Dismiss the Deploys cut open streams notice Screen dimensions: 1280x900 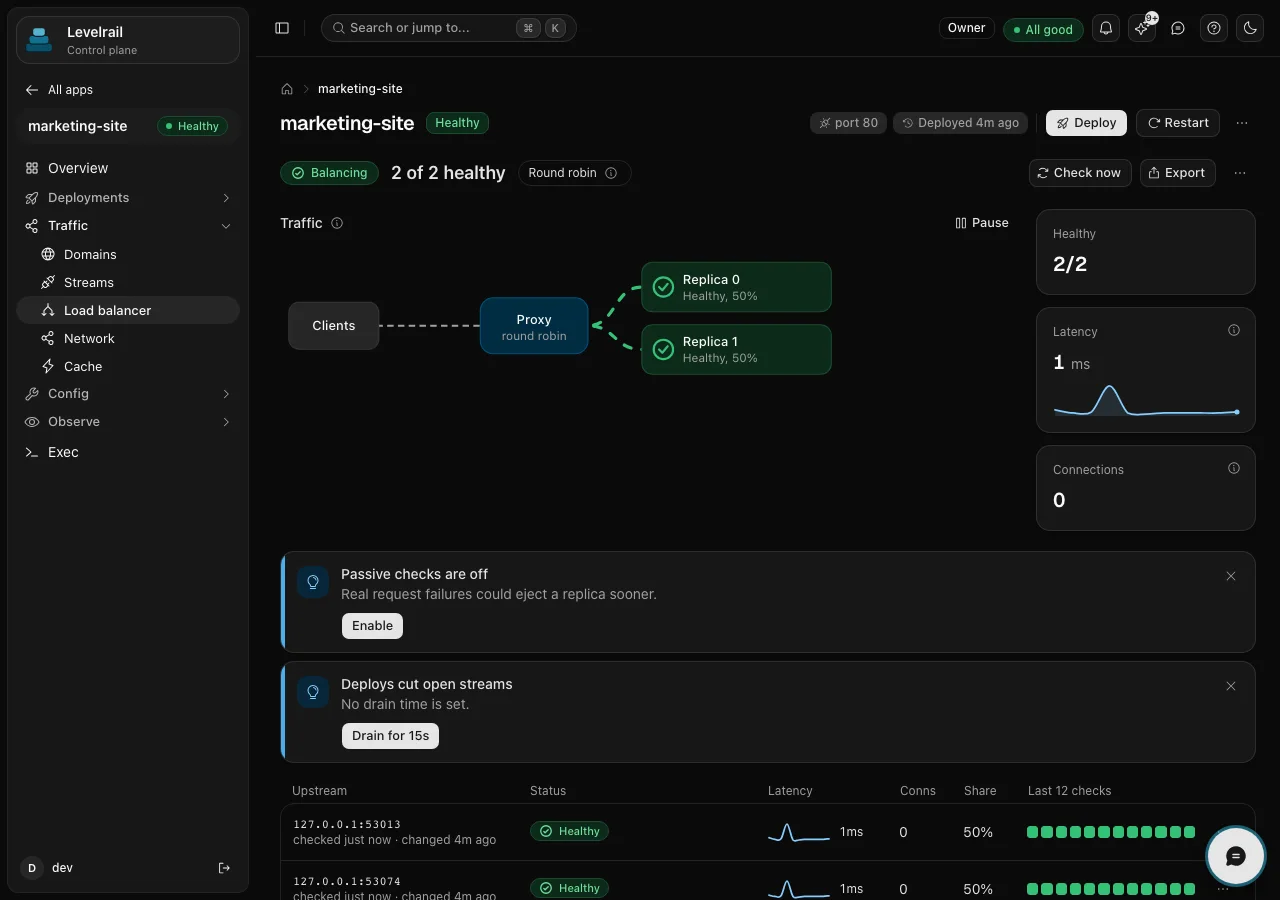(x=1231, y=686)
